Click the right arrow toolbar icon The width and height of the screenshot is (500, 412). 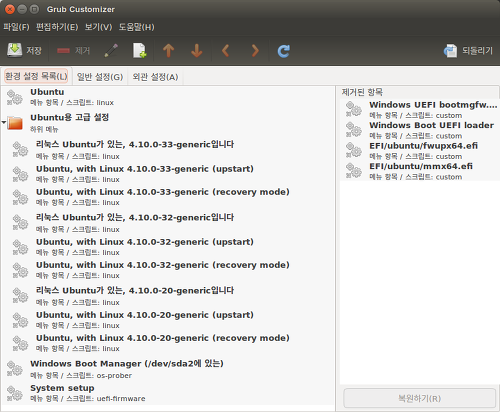point(255,51)
